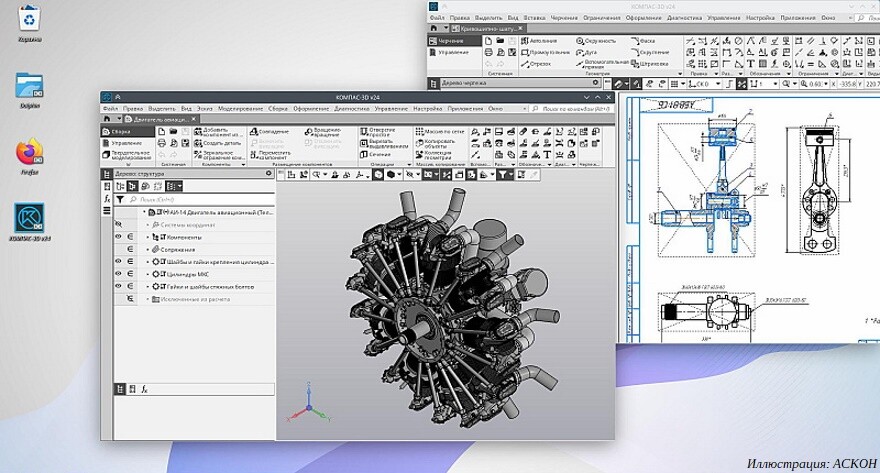The image size is (880, 473).
Task: Toggle visibility of Цилиндры МКС
Action: click(x=118, y=274)
